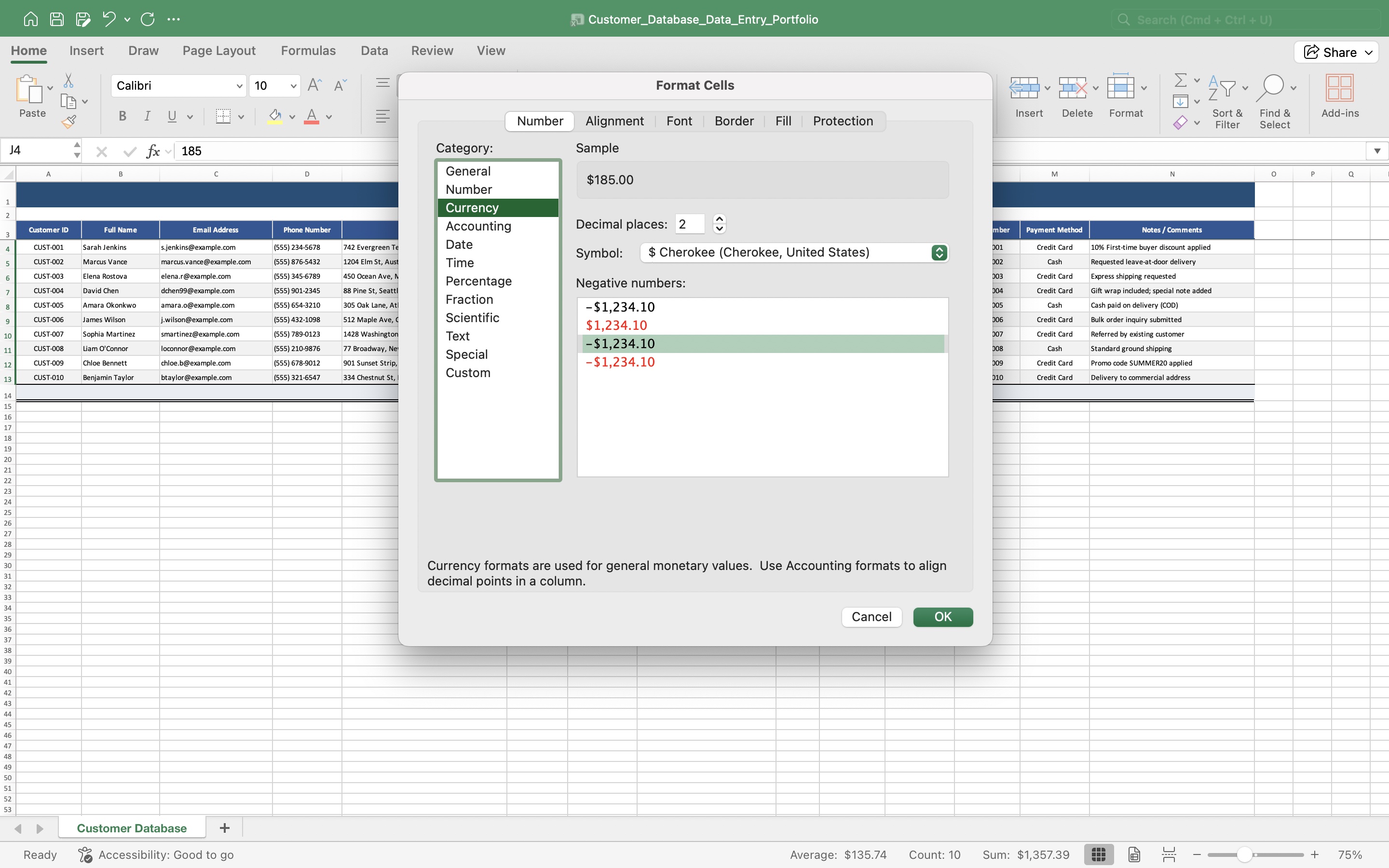1389x868 pixels.
Task: Click the Paste clipboard icon
Action: (x=29, y=89)
